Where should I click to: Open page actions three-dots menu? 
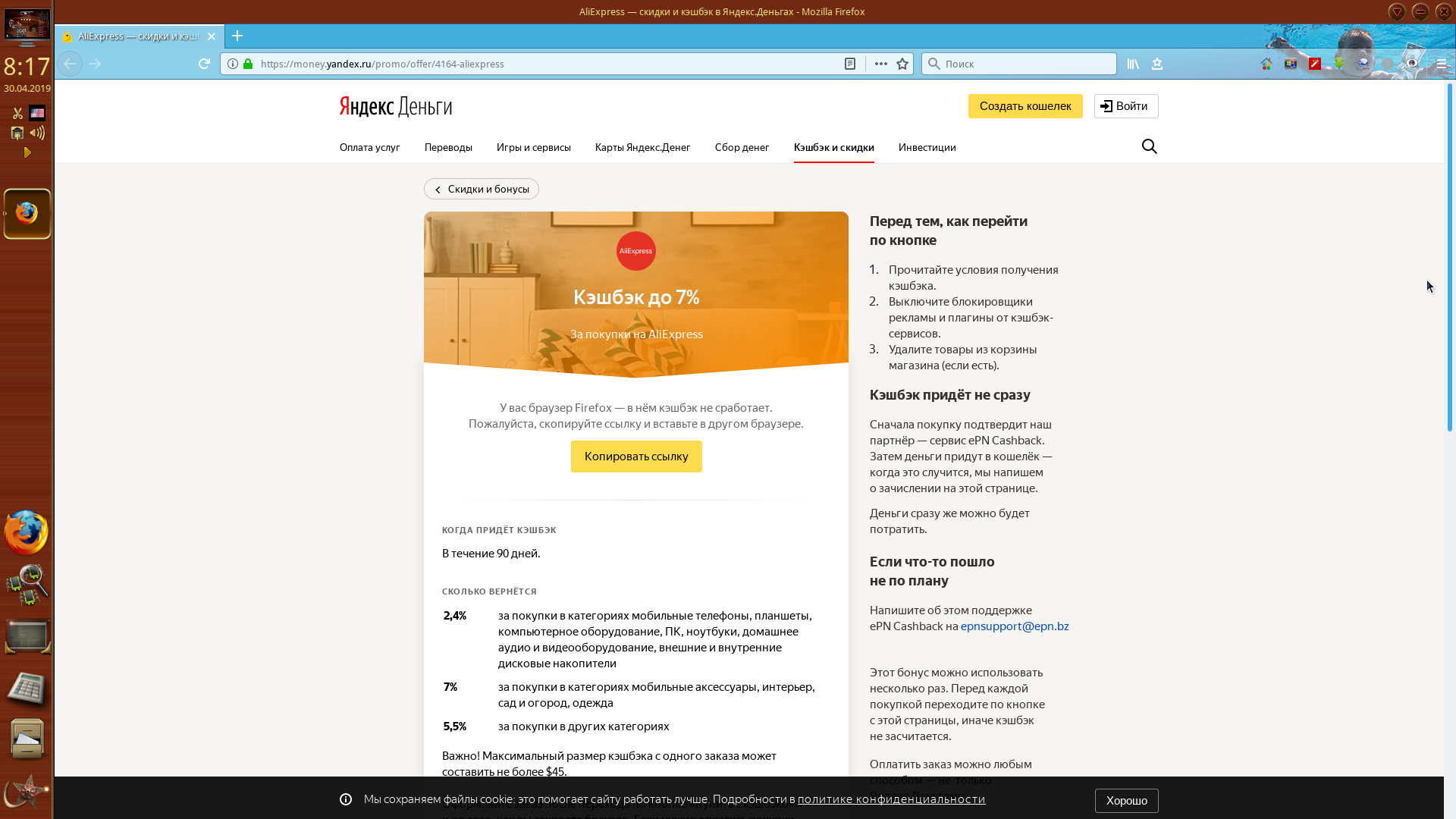tap(880, 64)
